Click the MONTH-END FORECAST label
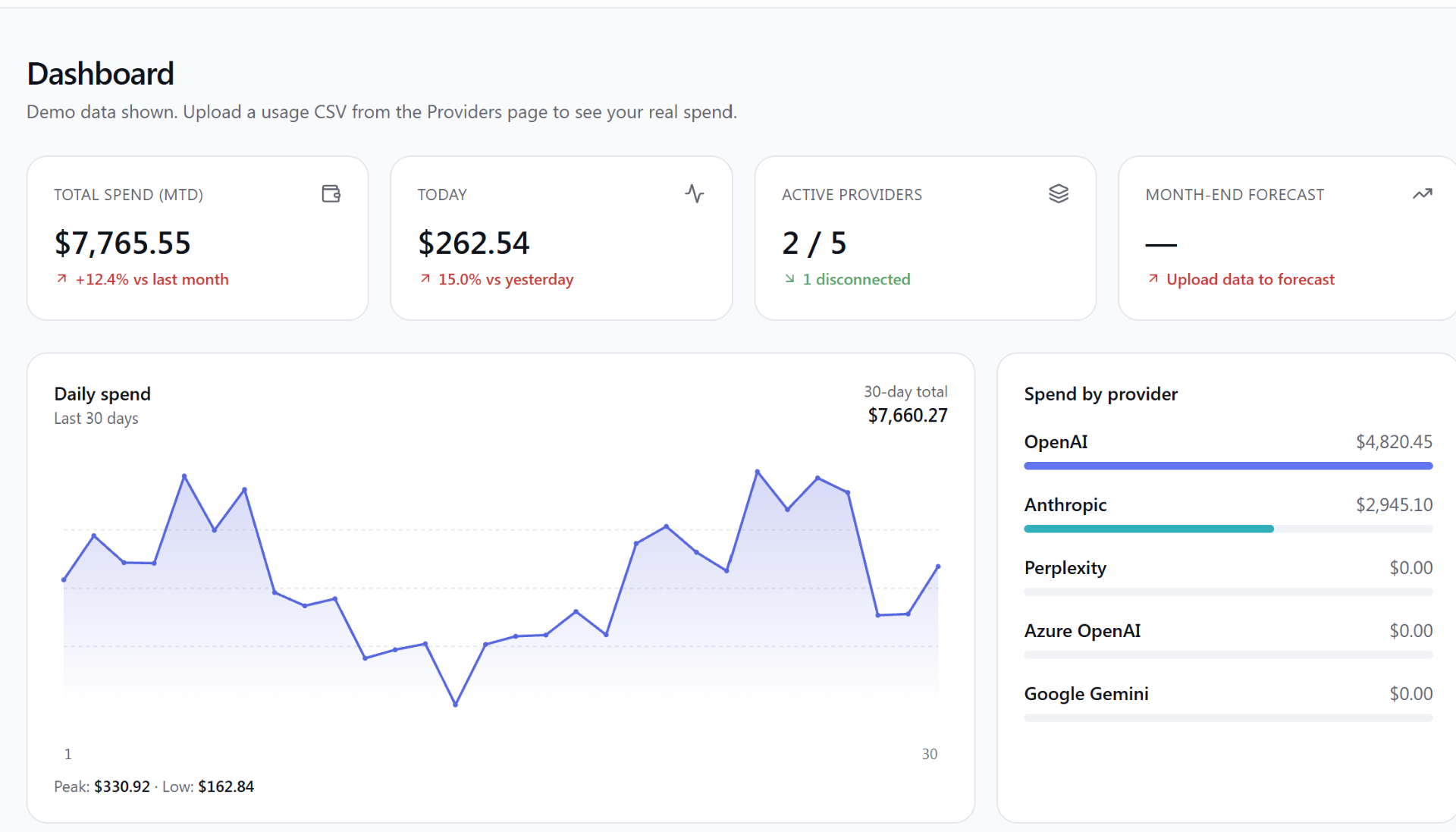The height and width of the screenshot is (832, 1456). point(1235,195)
